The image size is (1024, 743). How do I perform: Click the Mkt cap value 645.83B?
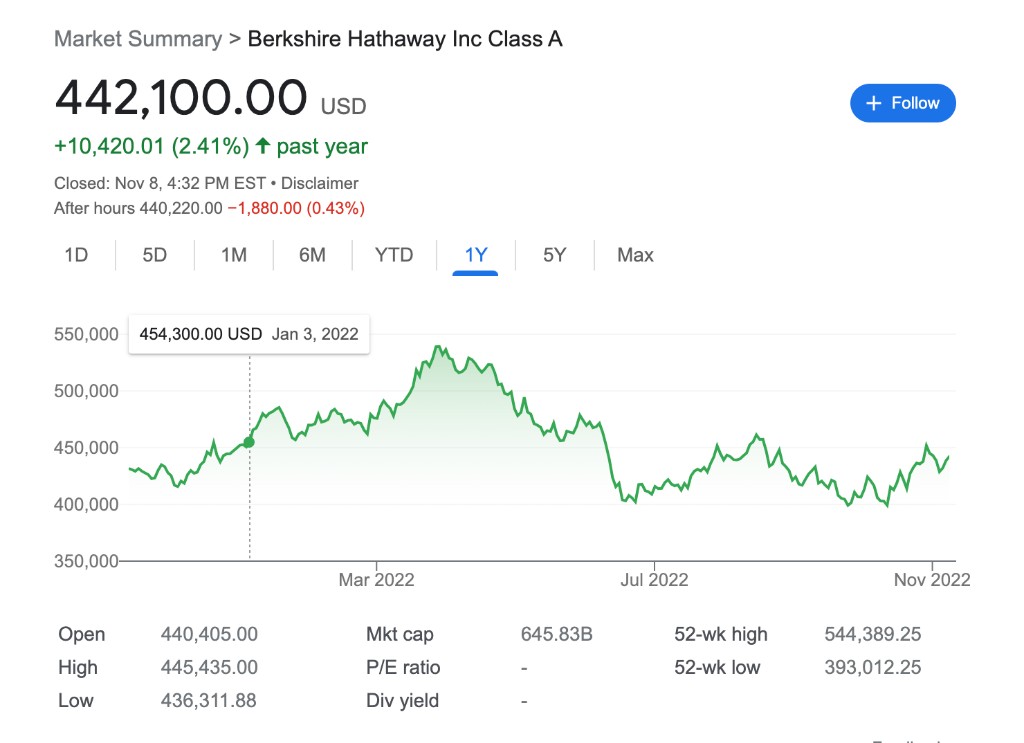pyautogui.click(x=557, y=634)
